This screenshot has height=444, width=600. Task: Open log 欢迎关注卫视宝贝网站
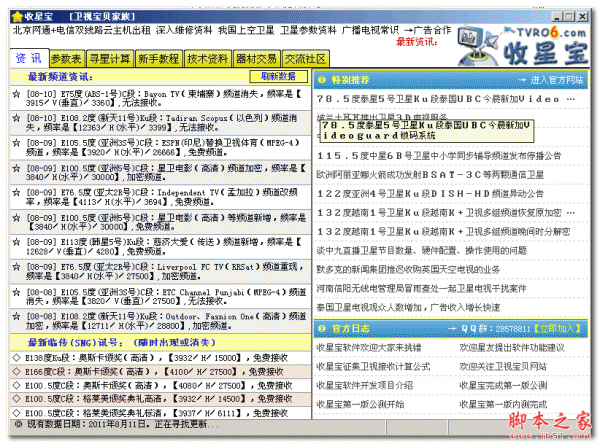[x=503, y=367]
